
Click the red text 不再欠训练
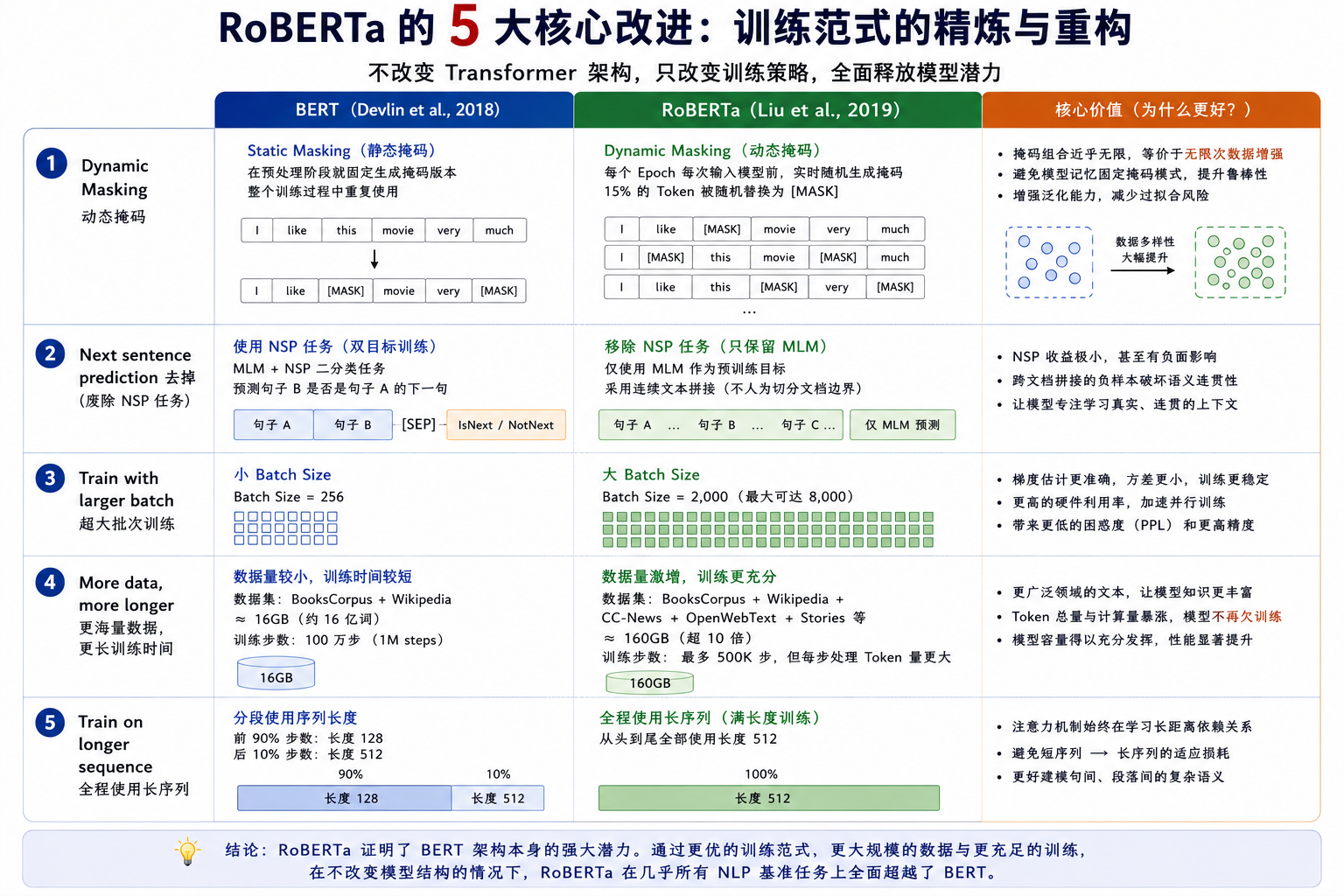(x=1247, y=617)
